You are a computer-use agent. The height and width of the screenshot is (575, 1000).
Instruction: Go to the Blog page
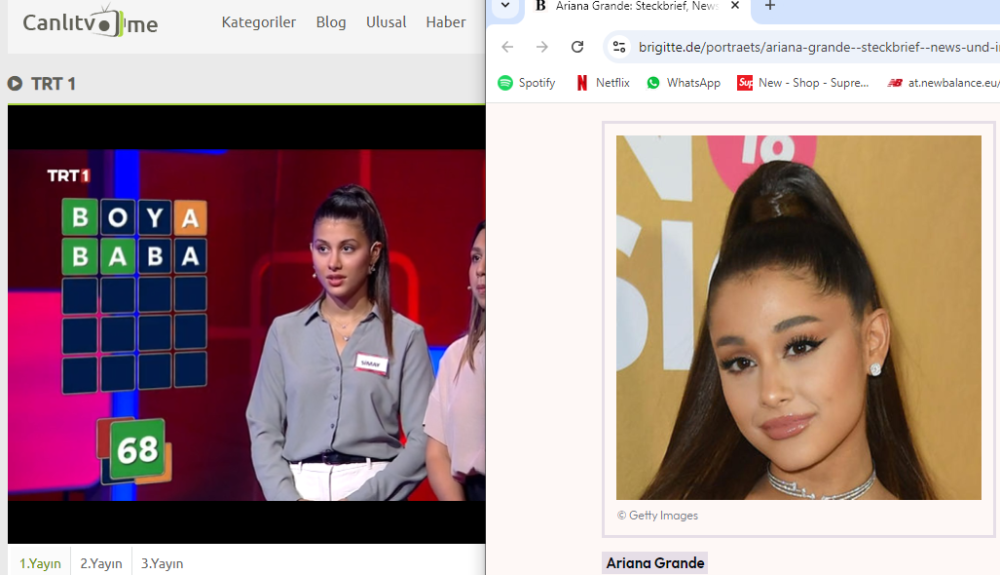(x=330, y=22)
